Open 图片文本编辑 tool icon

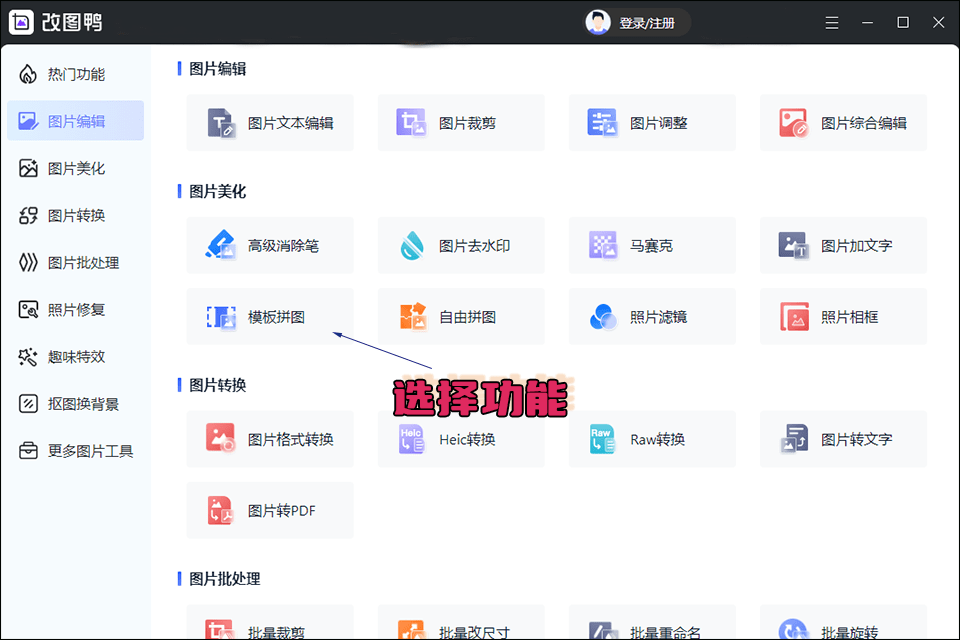(x=220, y=122)
